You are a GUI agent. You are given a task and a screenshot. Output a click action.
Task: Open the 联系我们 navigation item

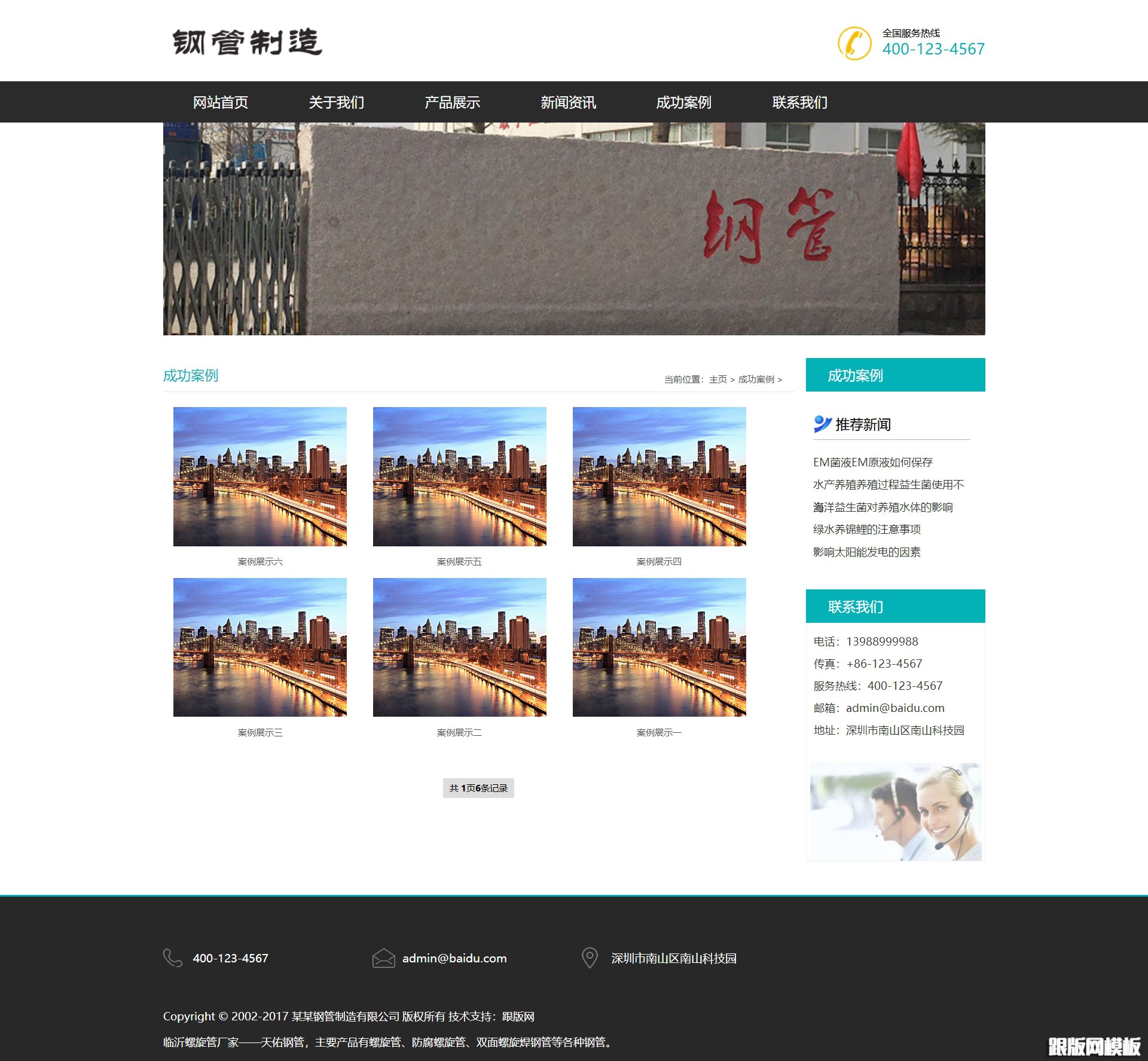click(x=799, y=102)
